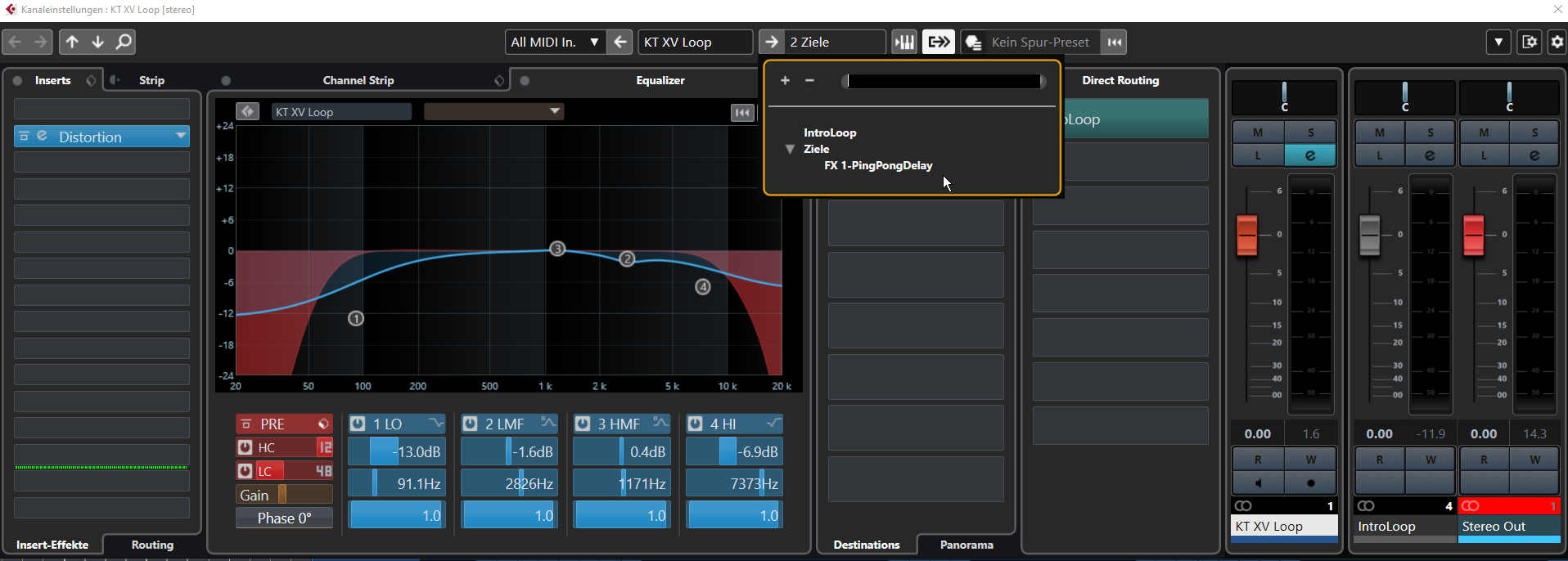1568x561 pixels.
Task: Enable the HC high-cut filter power button
Action: click(x=245, y=447)
